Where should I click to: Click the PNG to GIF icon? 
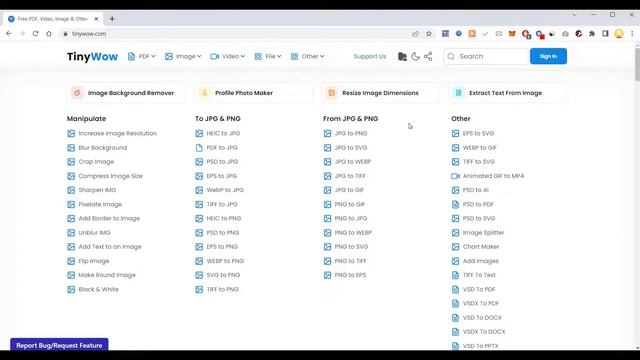327,204
